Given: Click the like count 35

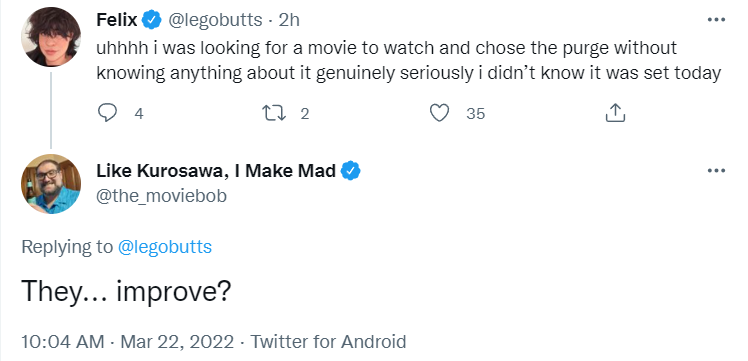Looking at the screenshot, I should [x=476, y=113].
